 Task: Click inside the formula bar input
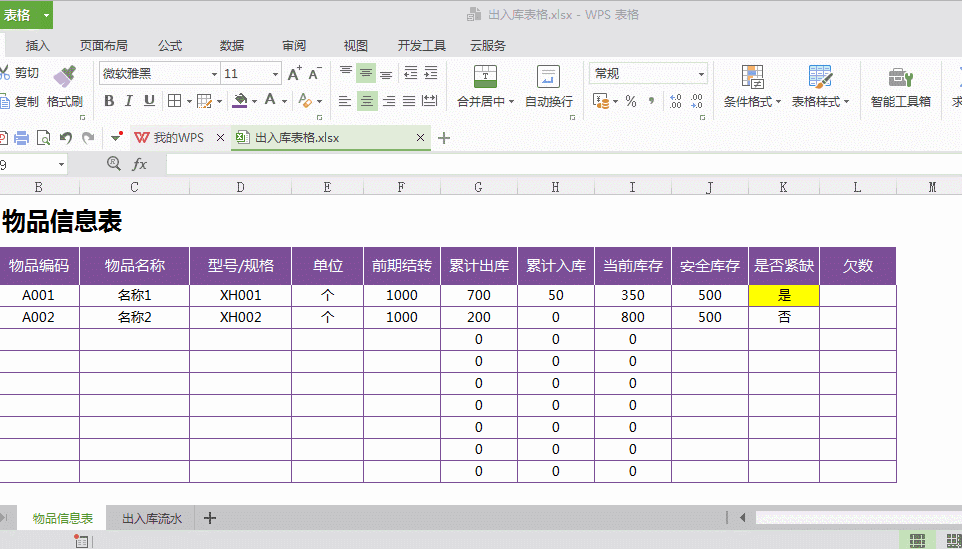[x=563, y=164]
